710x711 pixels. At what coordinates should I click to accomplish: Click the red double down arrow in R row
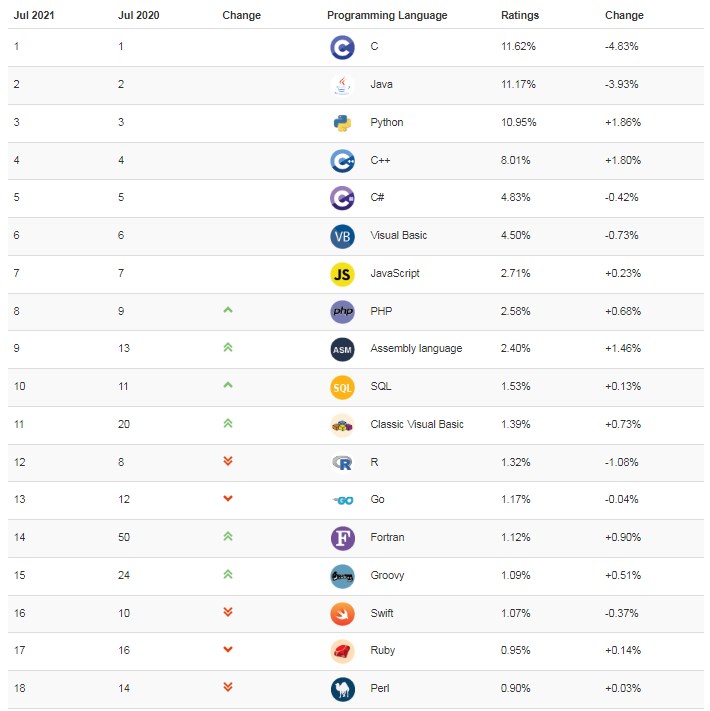pyautogui.click(x=228, y=461)
